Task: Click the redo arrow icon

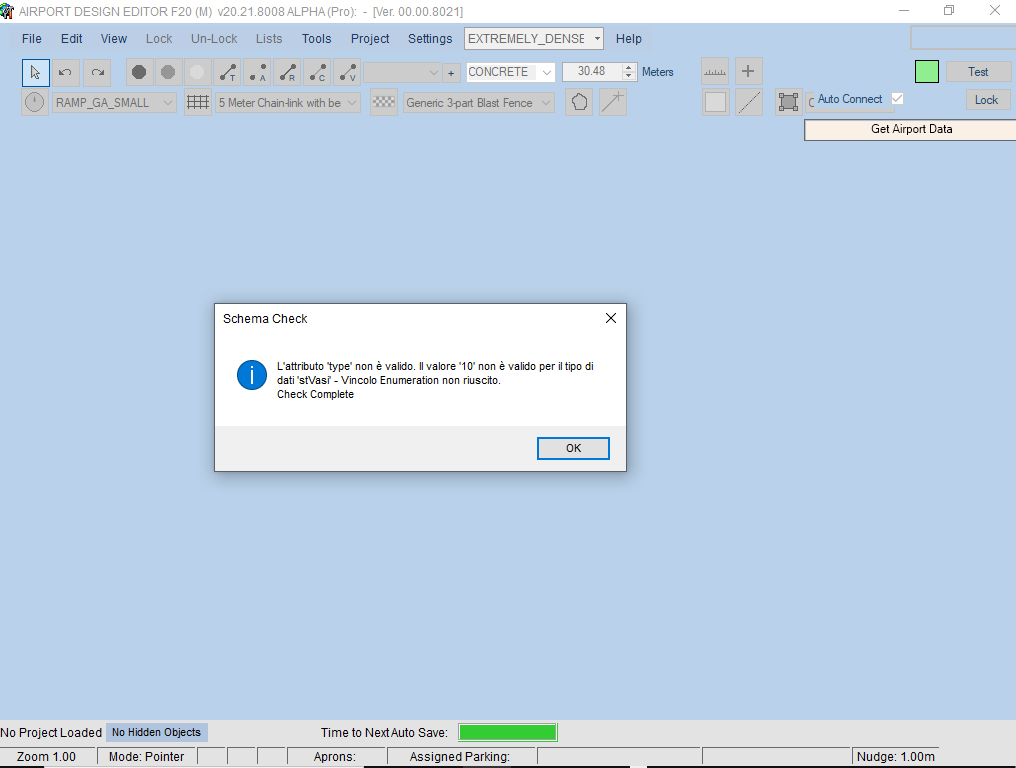Action: tap(97, 73)
